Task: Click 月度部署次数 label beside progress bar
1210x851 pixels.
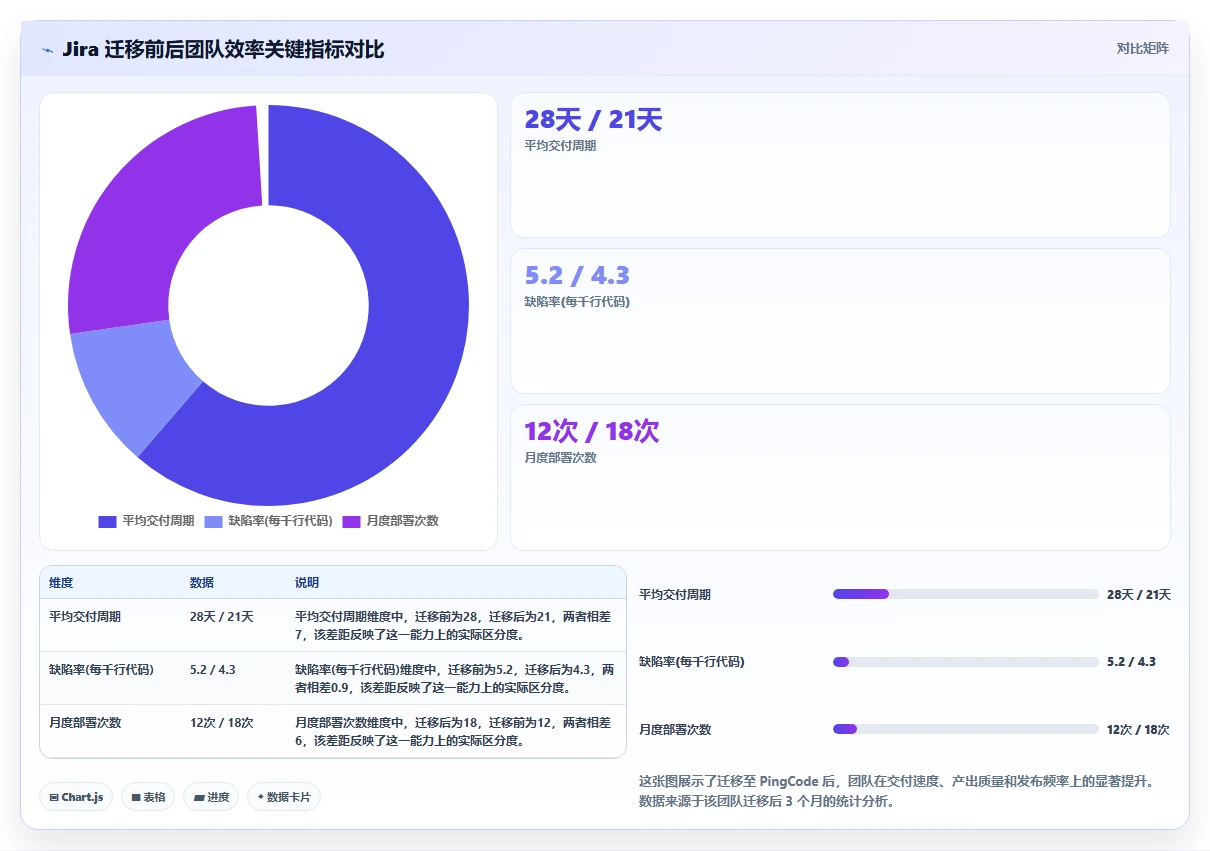Action: pos(675,730)
